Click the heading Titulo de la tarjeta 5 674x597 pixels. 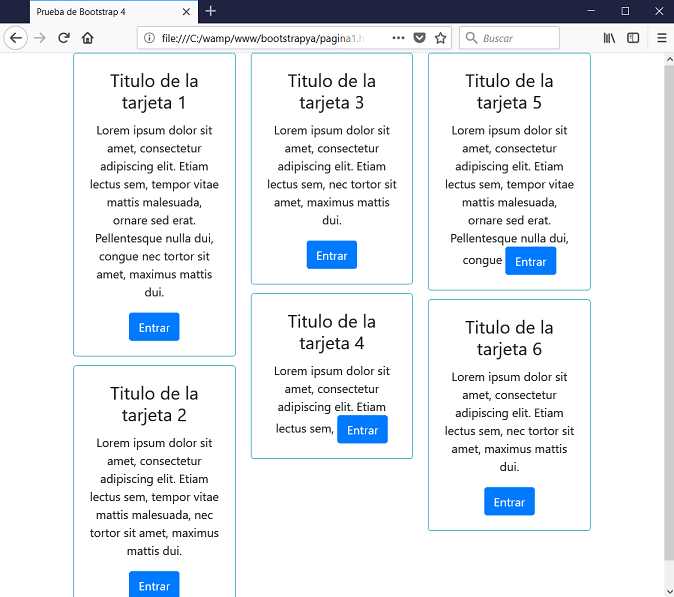point(509,92)
